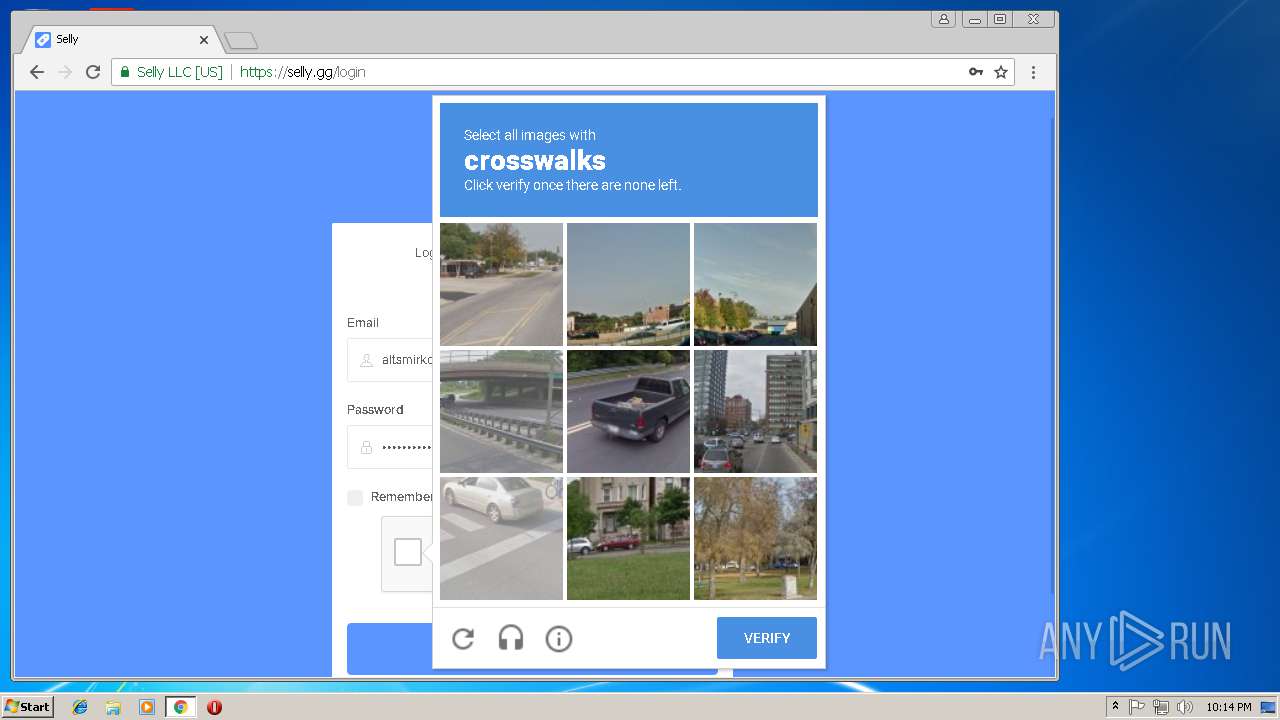Click the browser forward arrow
The height and width of the screenshot is (720, 1280).
coord(65,72)
